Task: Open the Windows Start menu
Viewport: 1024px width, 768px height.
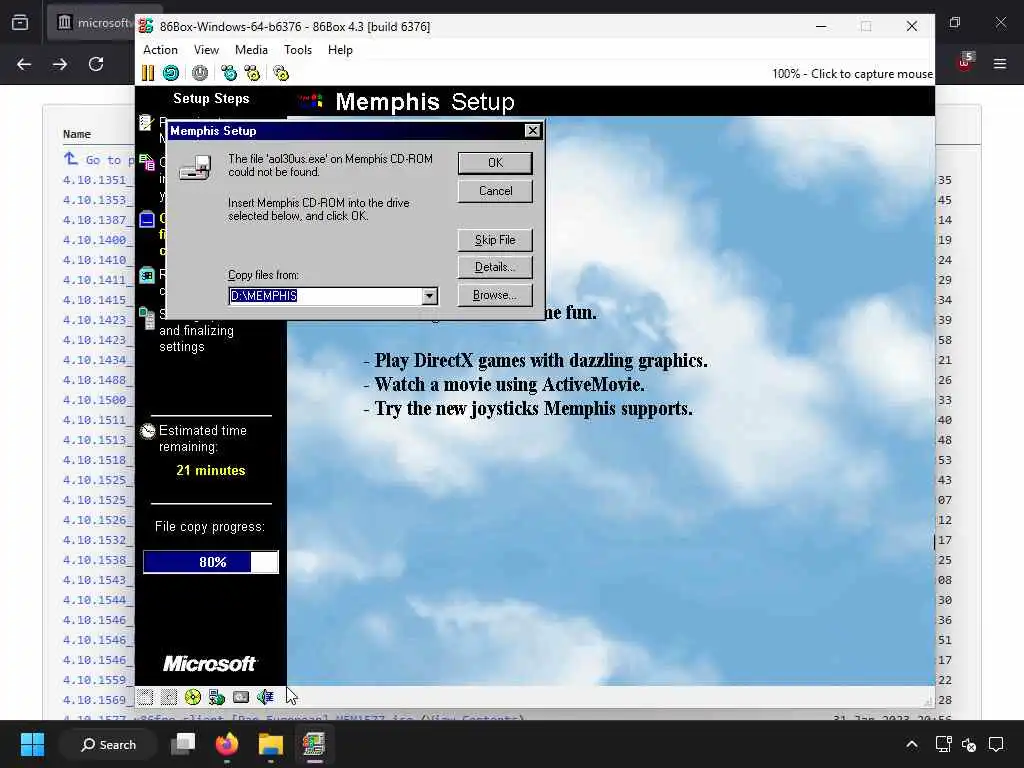Action: click(32, 744)
